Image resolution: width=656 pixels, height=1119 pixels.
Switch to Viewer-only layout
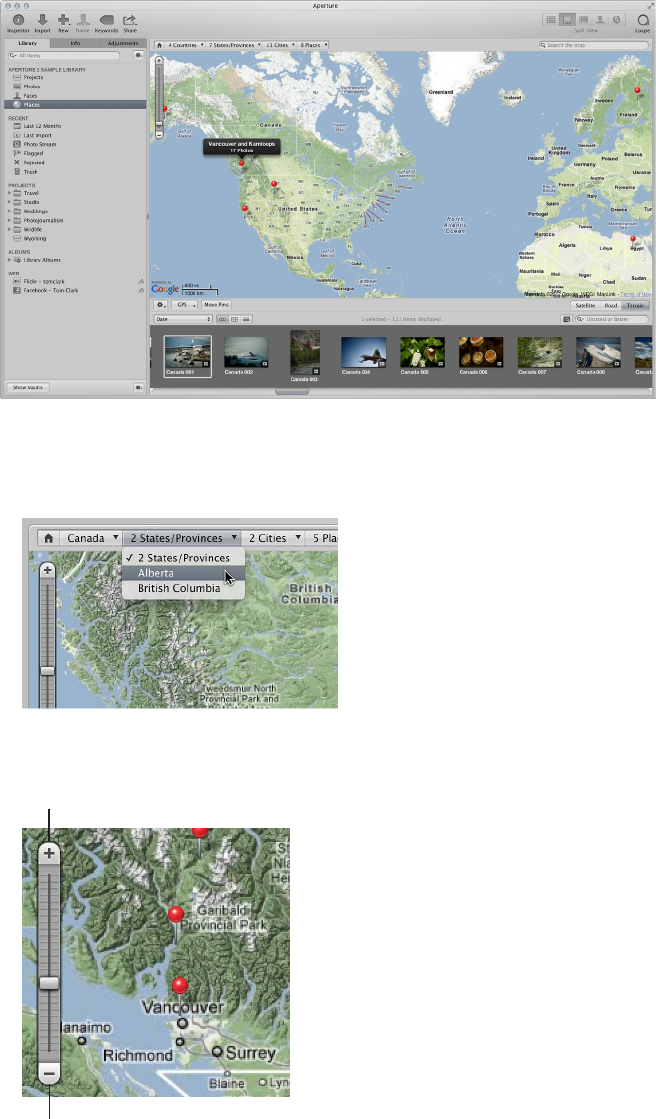pos(583,20)
